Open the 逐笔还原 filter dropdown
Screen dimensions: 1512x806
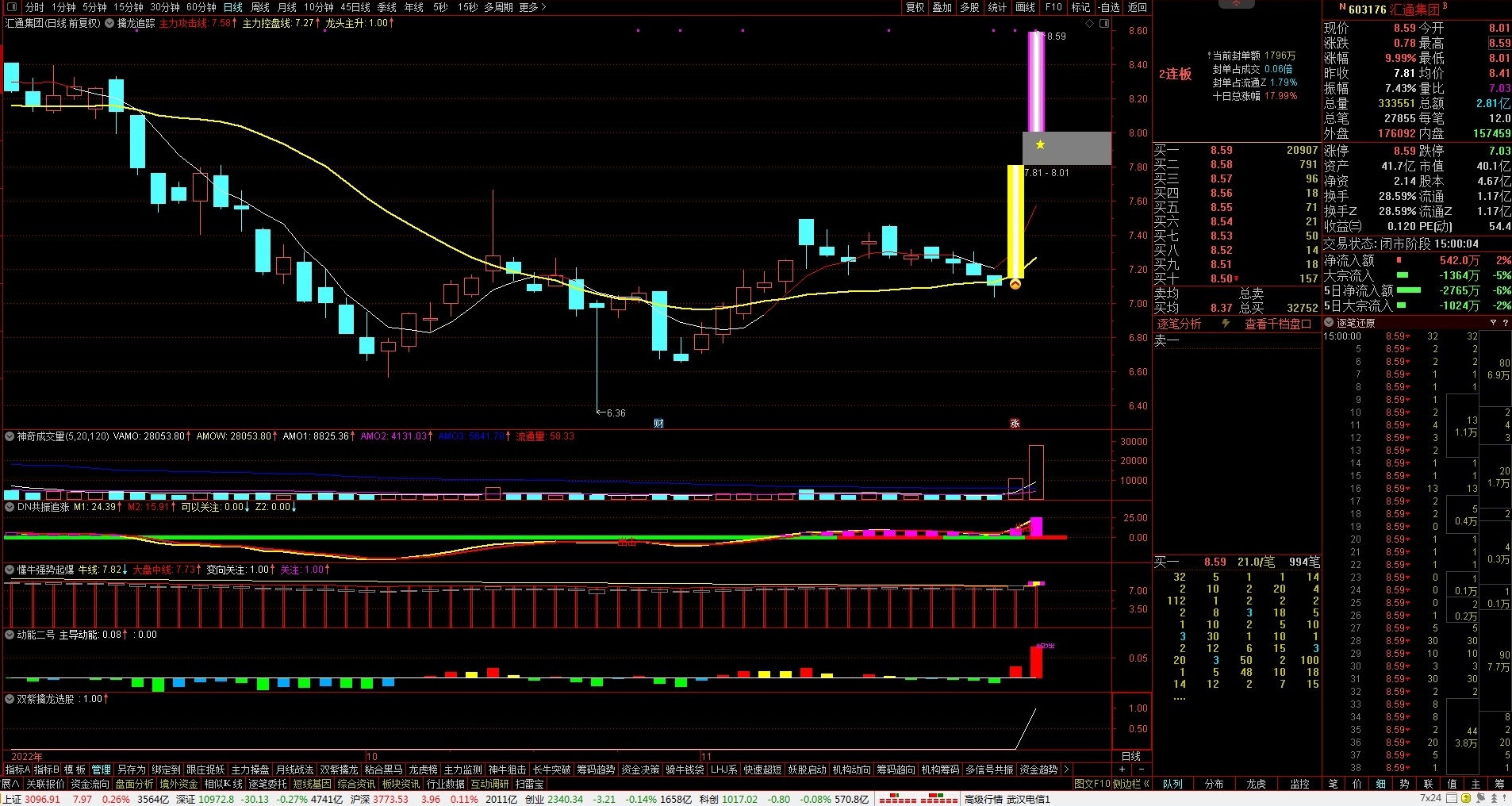[x=1493, y=323]
